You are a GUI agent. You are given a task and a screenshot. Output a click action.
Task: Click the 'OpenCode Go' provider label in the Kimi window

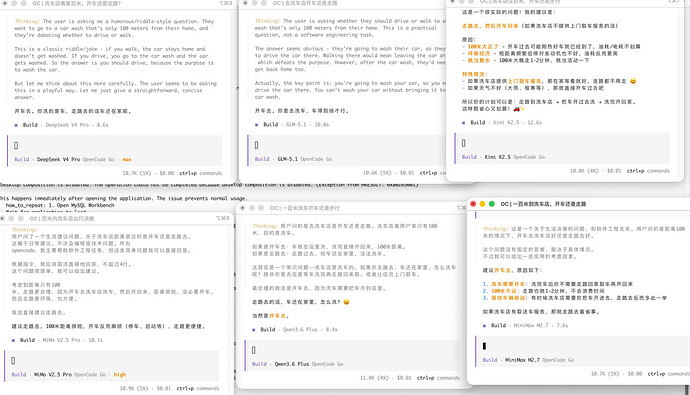[529, 157]
